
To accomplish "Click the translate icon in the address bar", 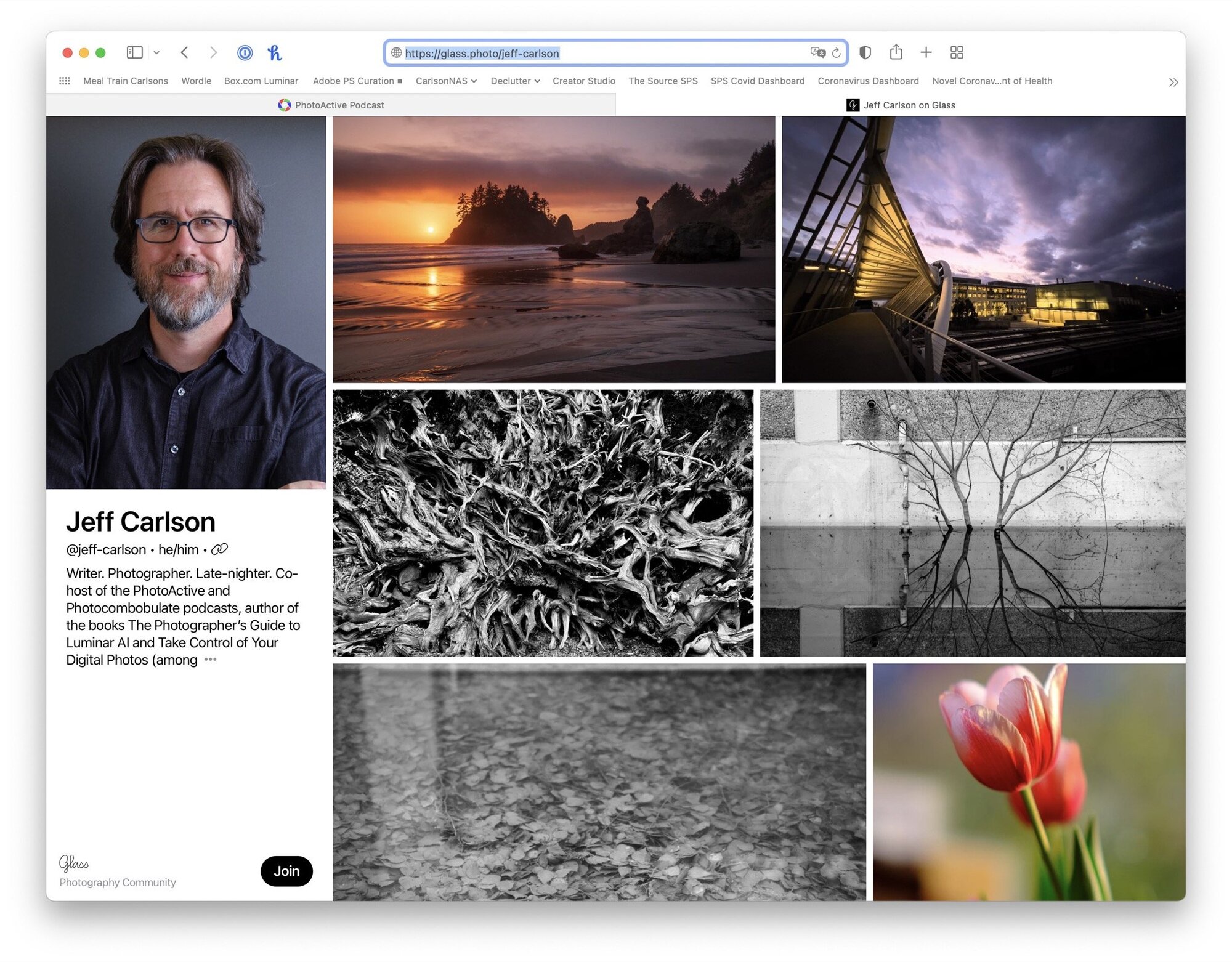I will (817, 53).
